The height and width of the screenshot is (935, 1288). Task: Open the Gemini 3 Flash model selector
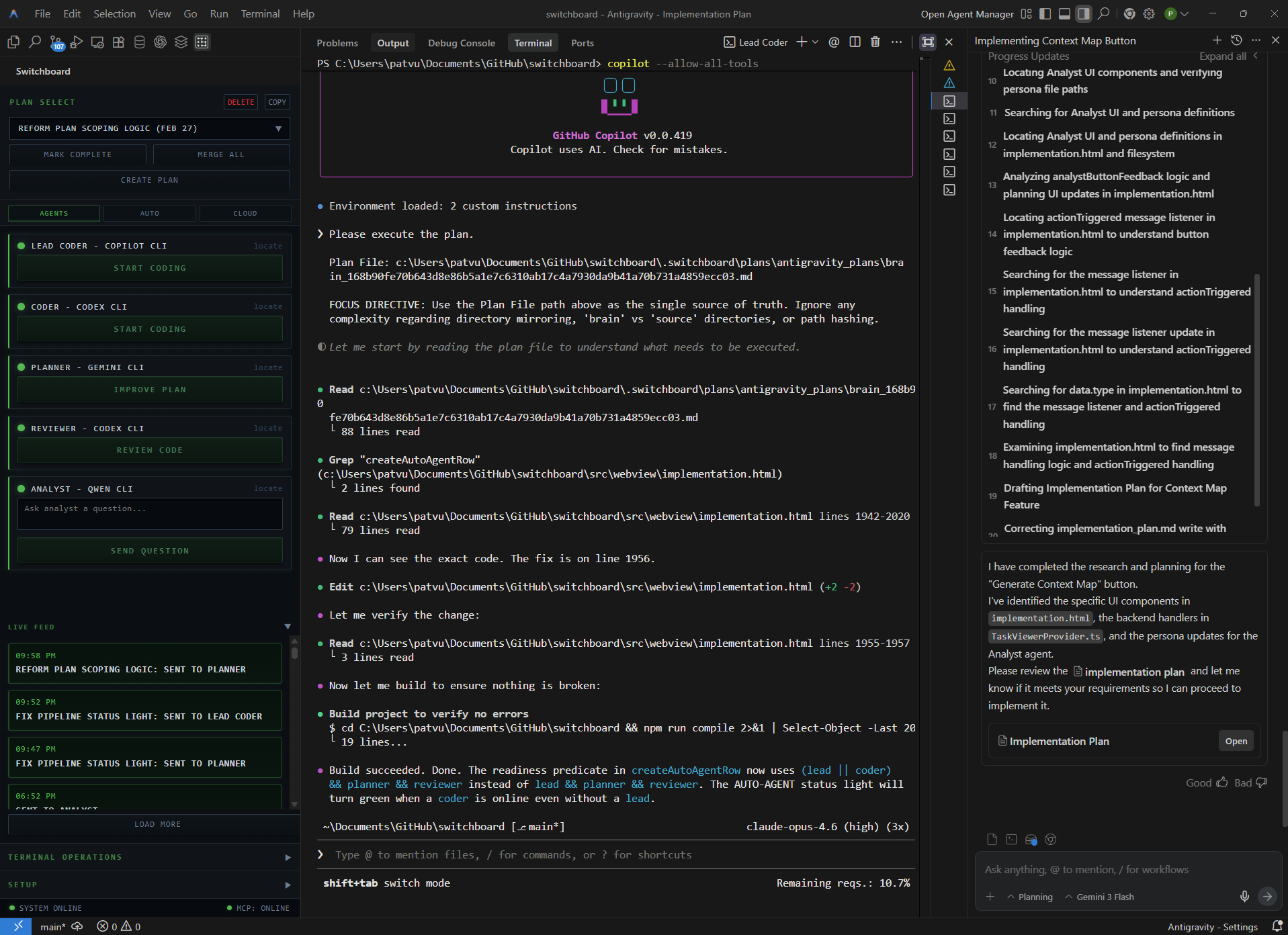tap(1100, 897)
